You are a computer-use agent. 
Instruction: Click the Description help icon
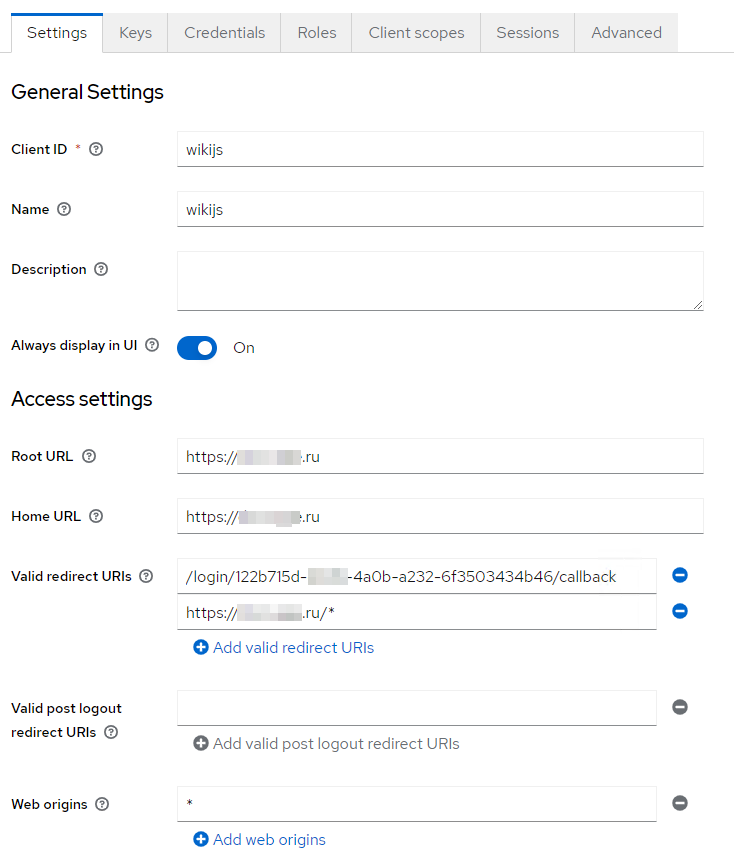(101, 269)
